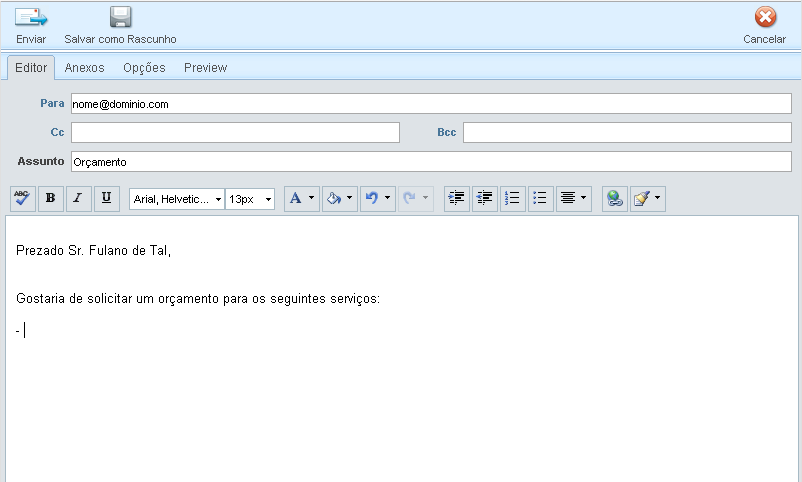Toggle italic formatting

tap(79, 198)
